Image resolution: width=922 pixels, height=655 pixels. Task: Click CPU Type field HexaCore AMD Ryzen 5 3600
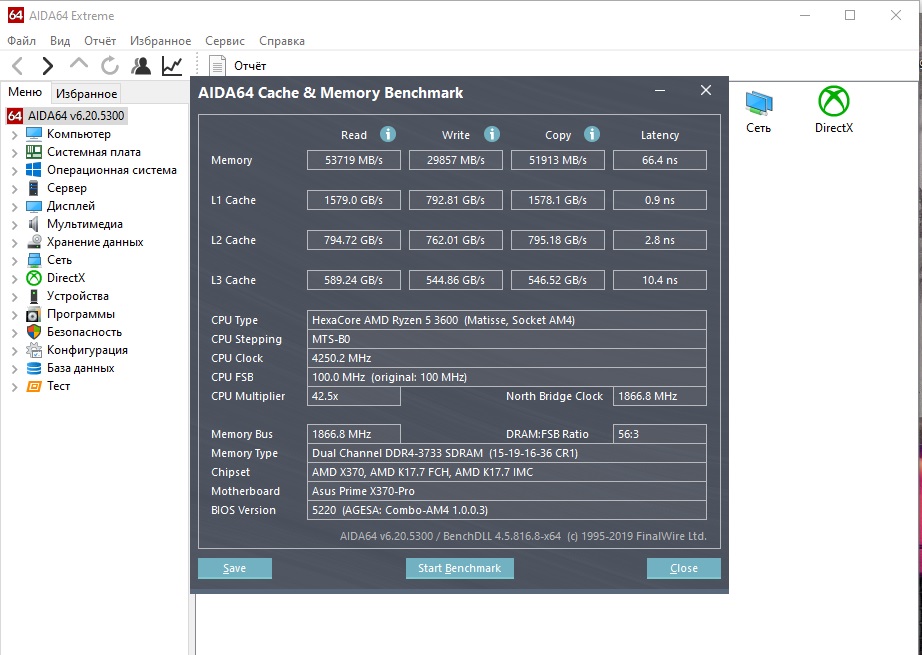[506, 320]
